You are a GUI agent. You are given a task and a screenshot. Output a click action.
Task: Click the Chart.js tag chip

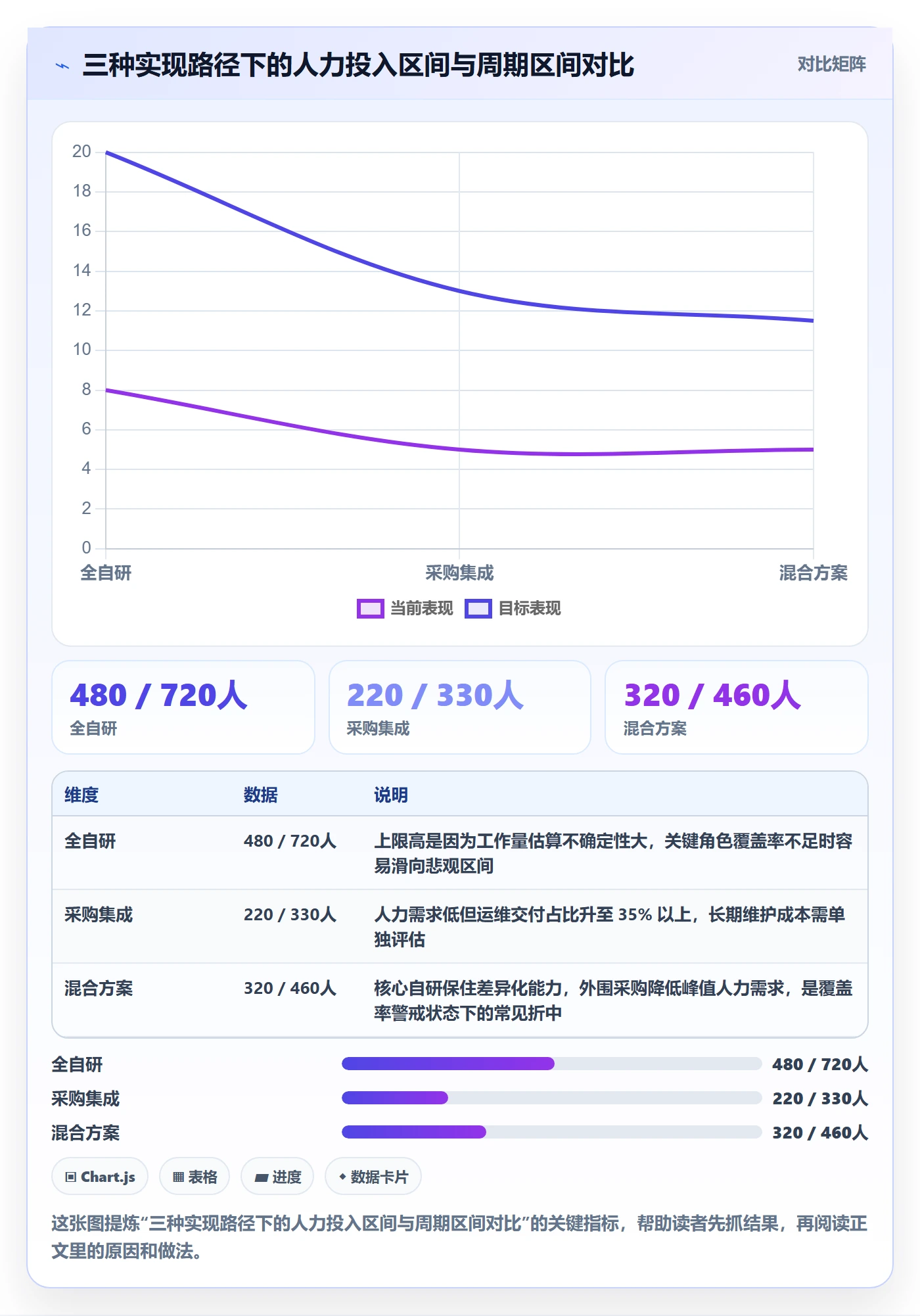coord(100,1177)
